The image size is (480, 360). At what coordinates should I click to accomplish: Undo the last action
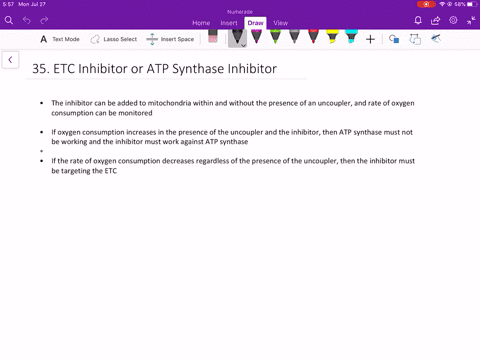coord(27,21)
